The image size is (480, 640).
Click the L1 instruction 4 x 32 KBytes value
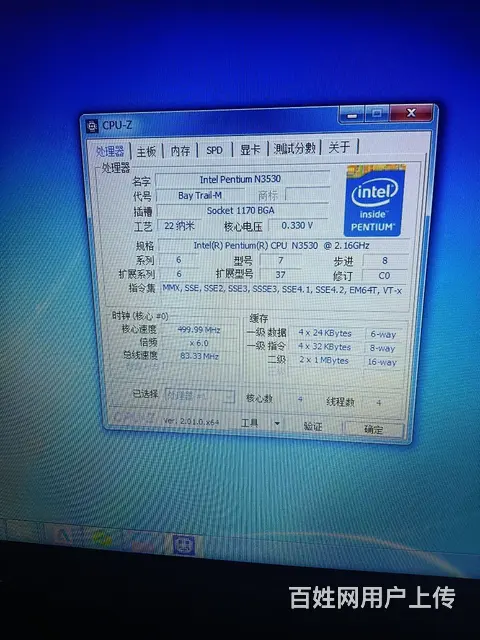tap(325, 347)
